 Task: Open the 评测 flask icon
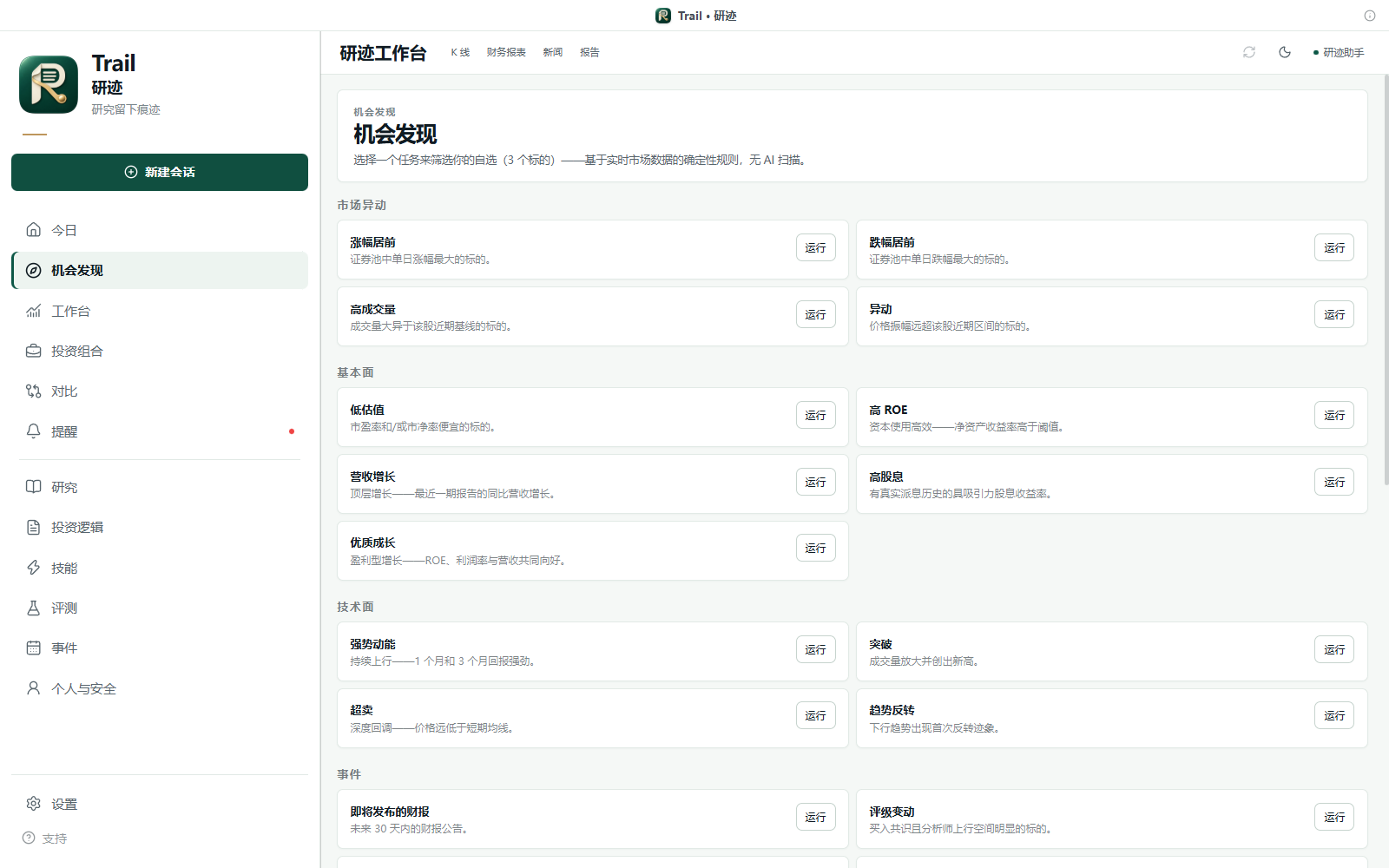click(x=34, y=608)
